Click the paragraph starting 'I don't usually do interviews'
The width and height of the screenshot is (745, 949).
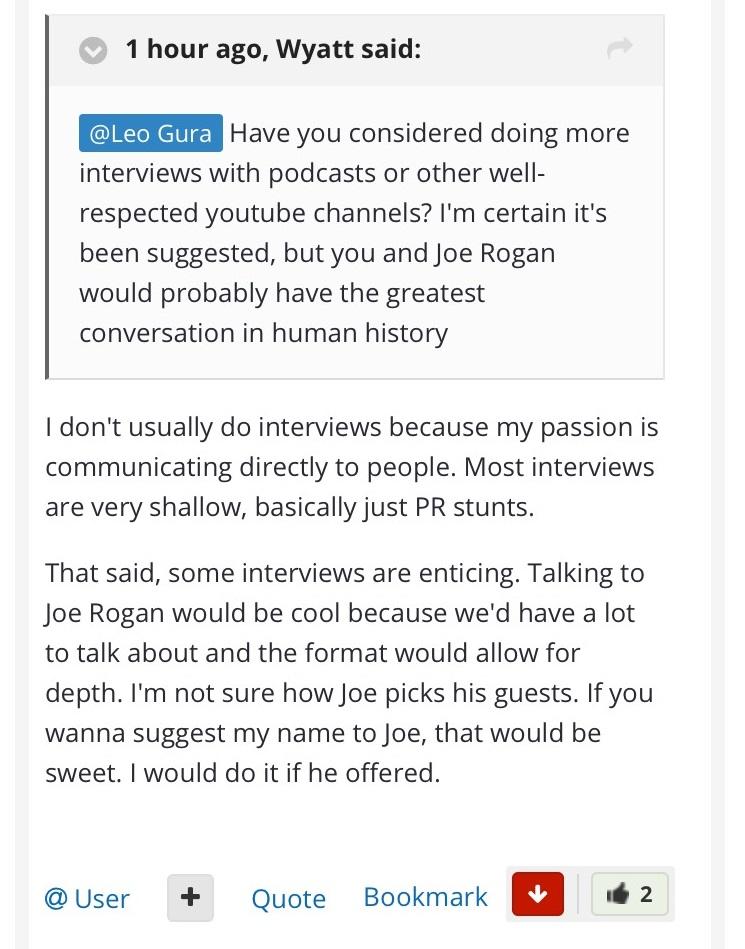352,467
